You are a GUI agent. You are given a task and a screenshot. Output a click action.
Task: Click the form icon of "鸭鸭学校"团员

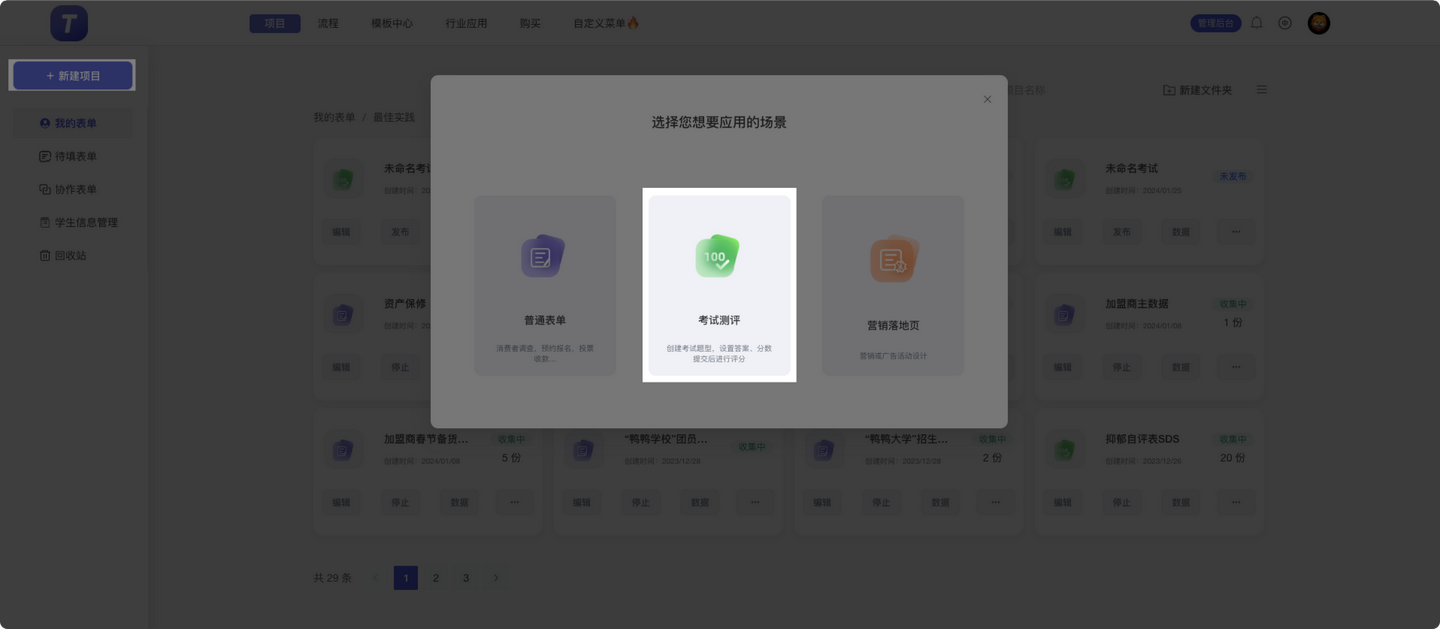pos(583,450)
